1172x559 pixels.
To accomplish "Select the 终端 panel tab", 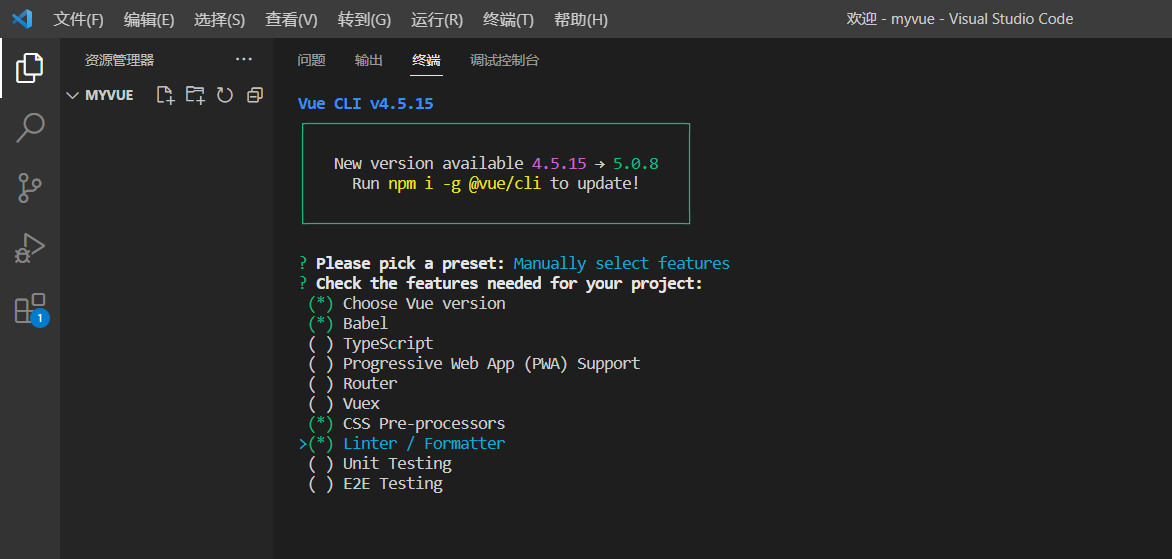I will coord(426,61).
